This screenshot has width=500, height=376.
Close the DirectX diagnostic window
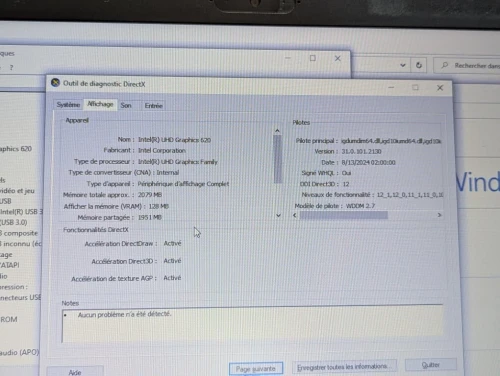click(440, 88)
